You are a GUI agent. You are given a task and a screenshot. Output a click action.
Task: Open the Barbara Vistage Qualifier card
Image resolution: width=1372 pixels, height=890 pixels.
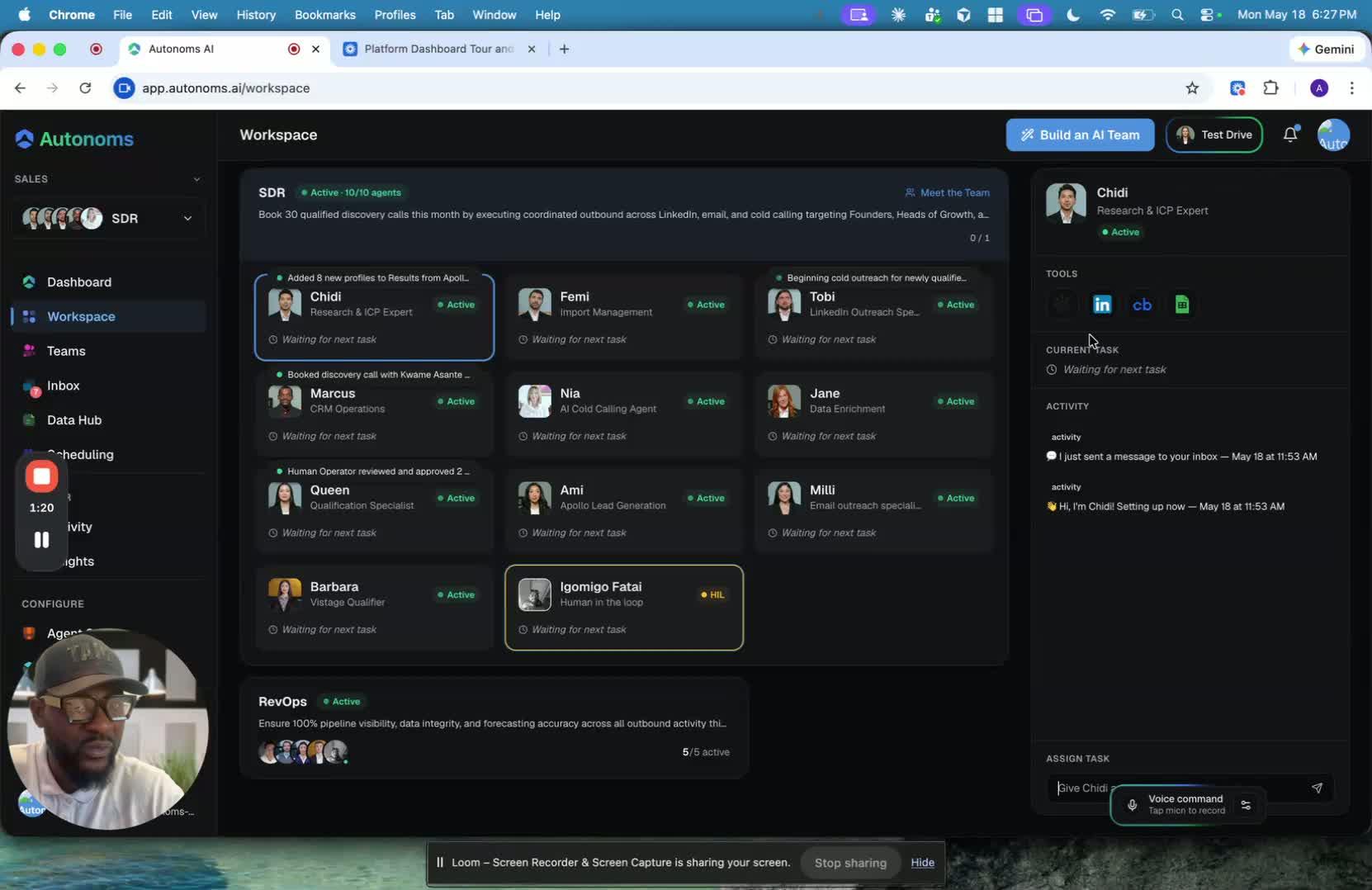click(374, 608)
